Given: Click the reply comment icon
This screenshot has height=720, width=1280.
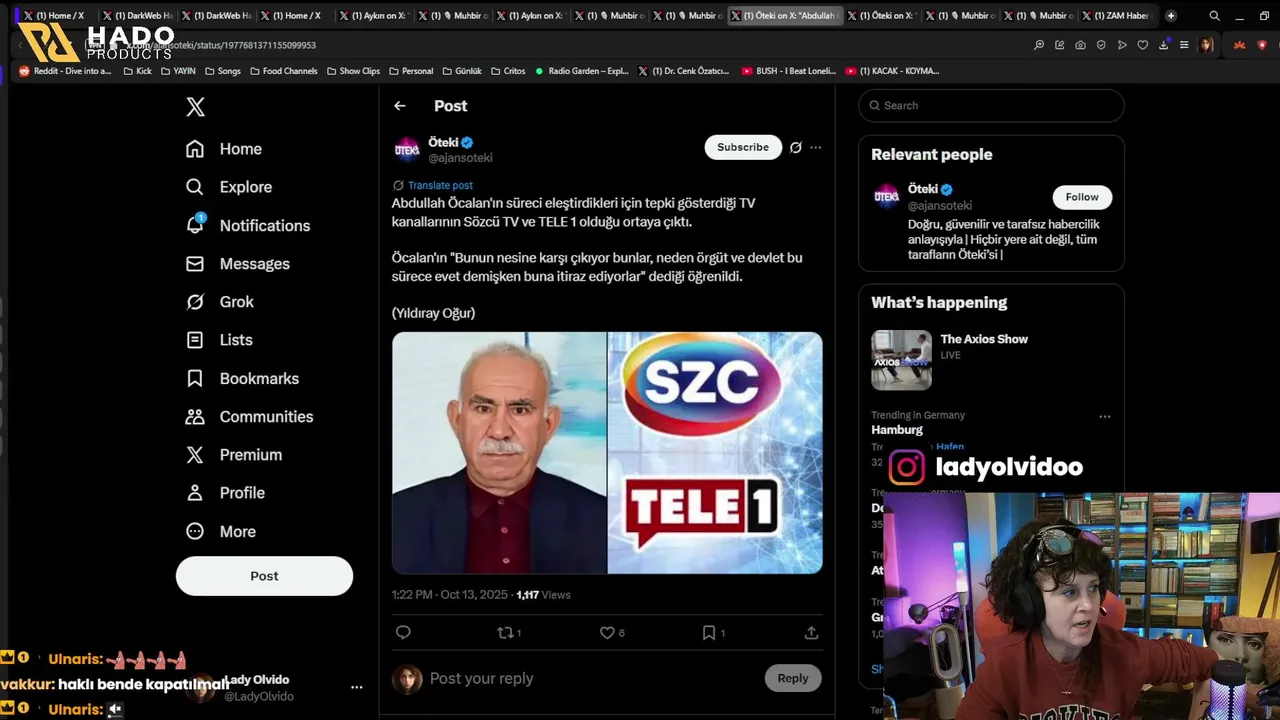Looking at the screenshot, I should point(403,632).
